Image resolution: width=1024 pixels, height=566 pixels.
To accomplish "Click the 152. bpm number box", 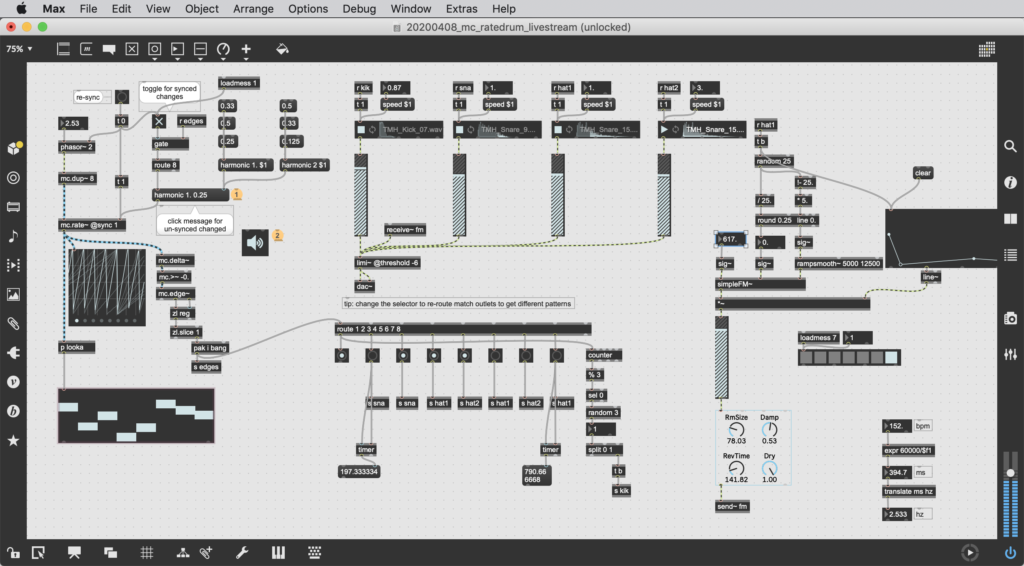I will 897,426.
